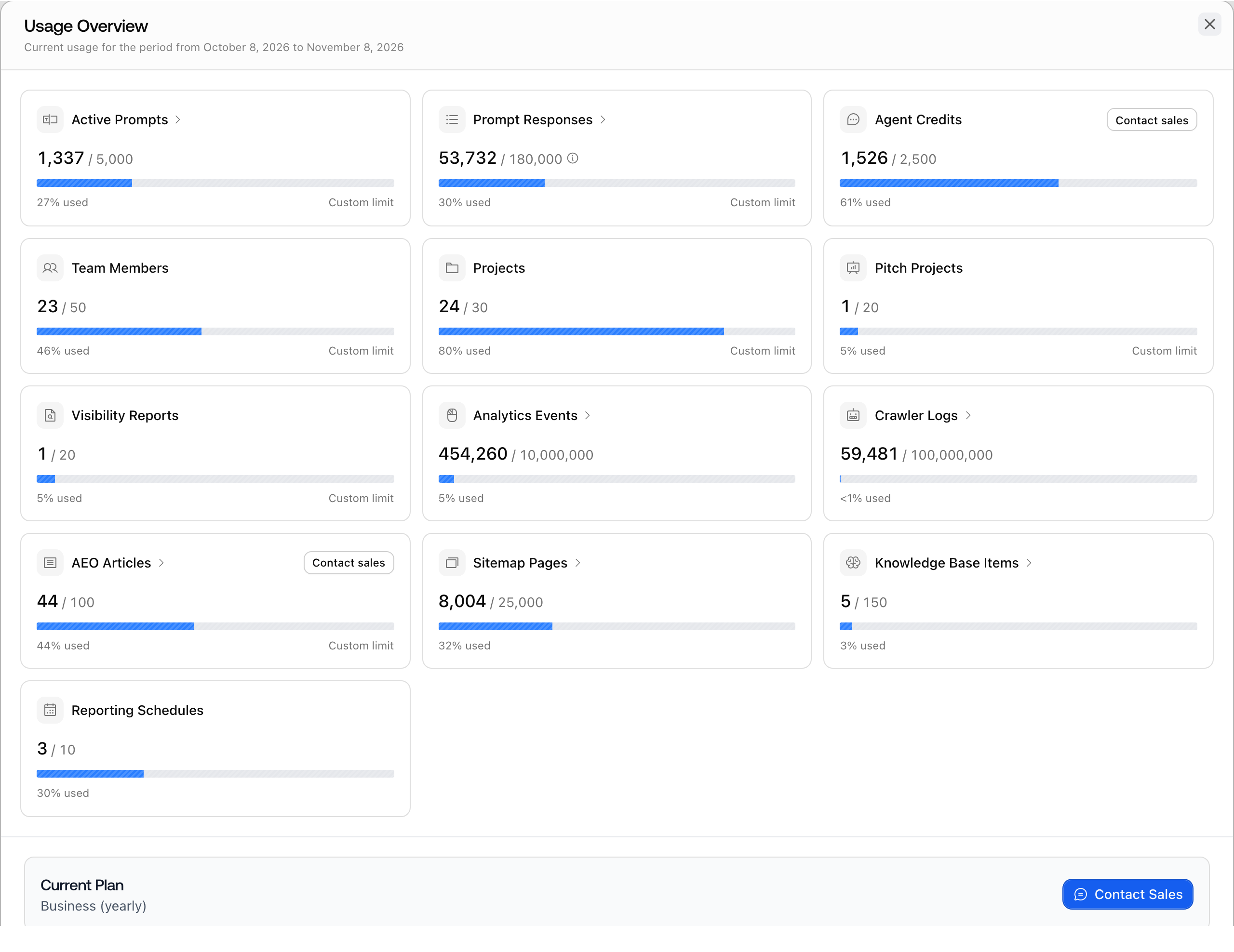Click the Projects folder icon
The width and height of the screenshot is (1234, 952).
pyautogui.click(x=452, y=268)
